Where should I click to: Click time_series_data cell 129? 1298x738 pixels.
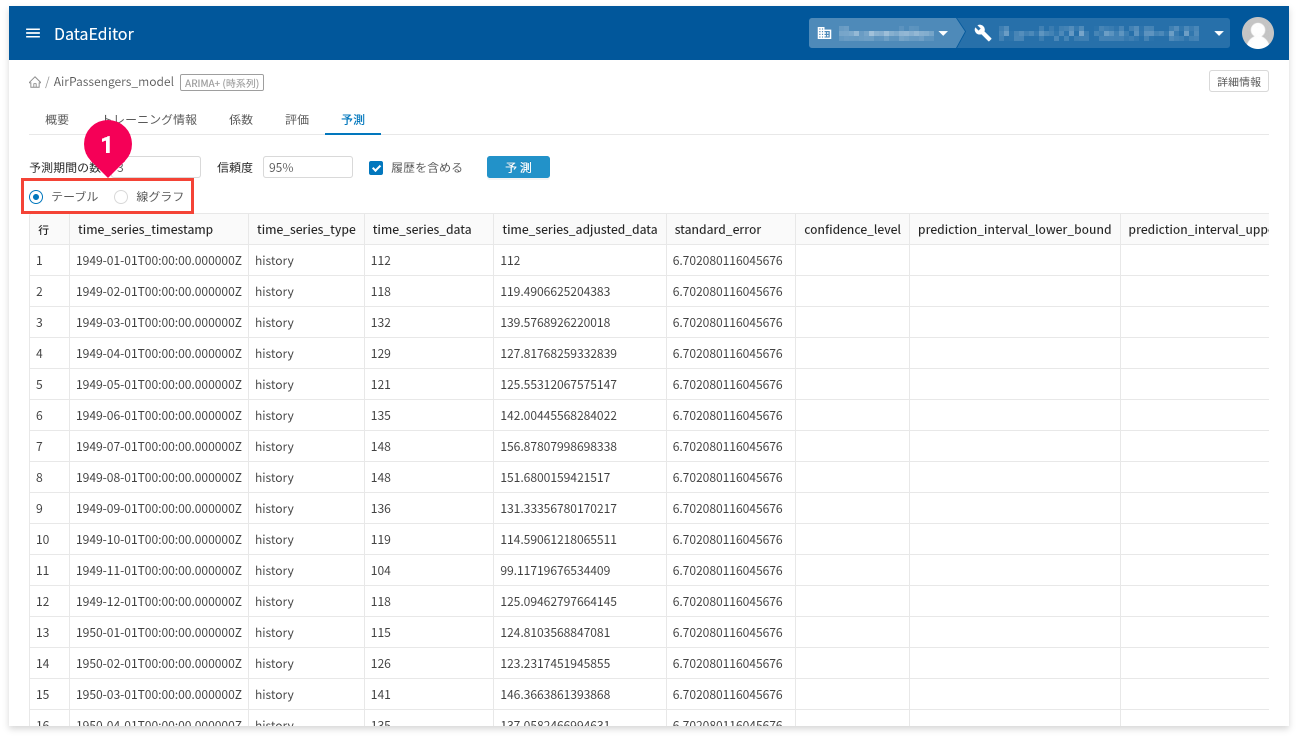(429, 354)
